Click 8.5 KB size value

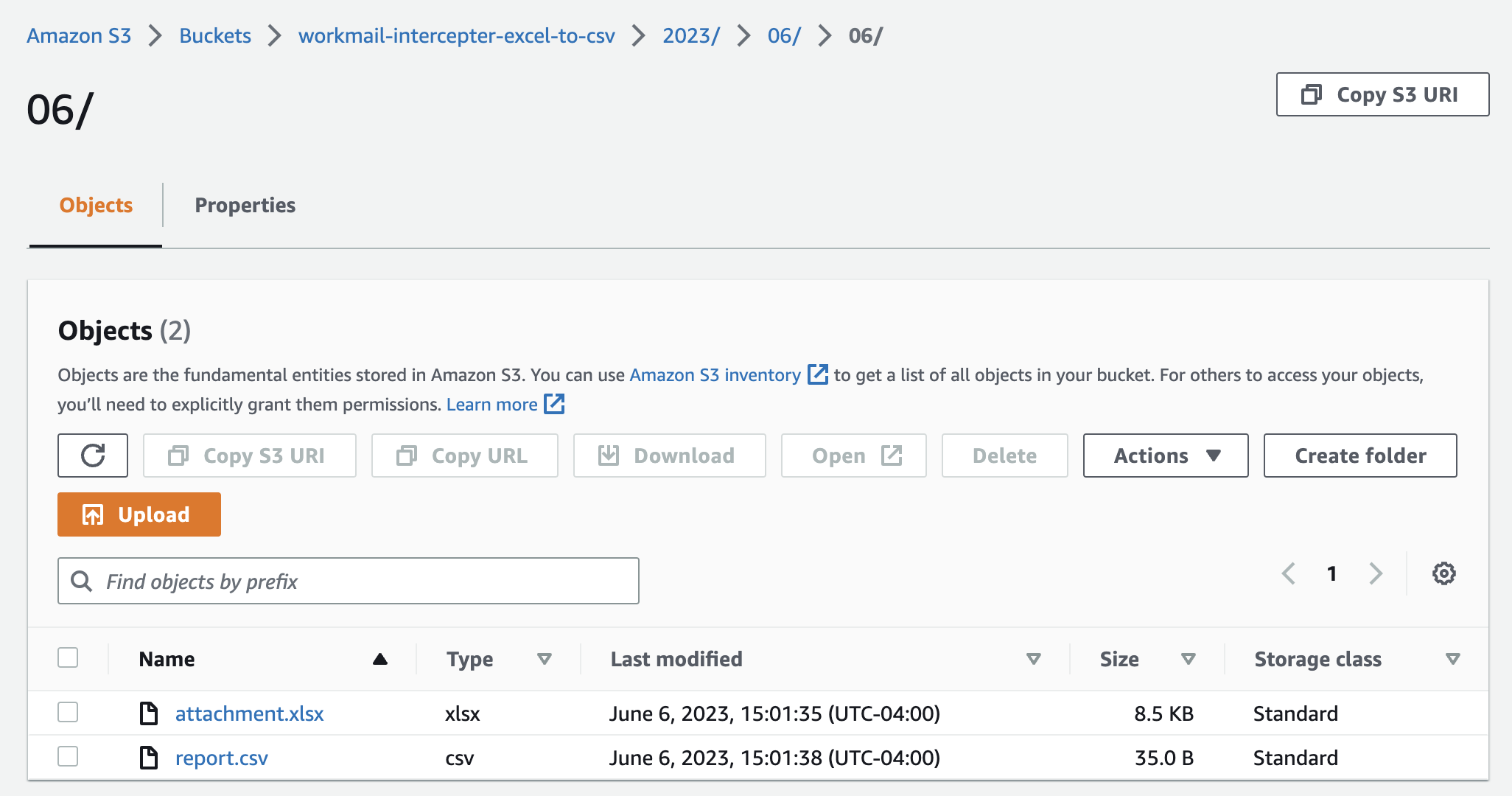tap(1164, 713)
